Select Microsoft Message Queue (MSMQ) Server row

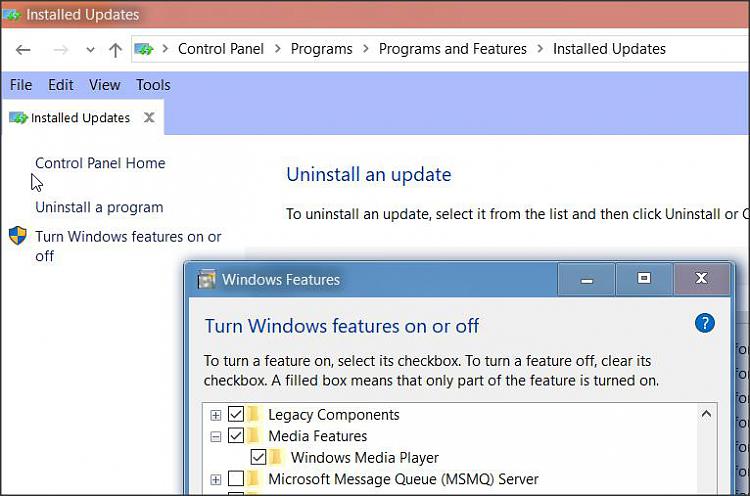coord(403,479)
